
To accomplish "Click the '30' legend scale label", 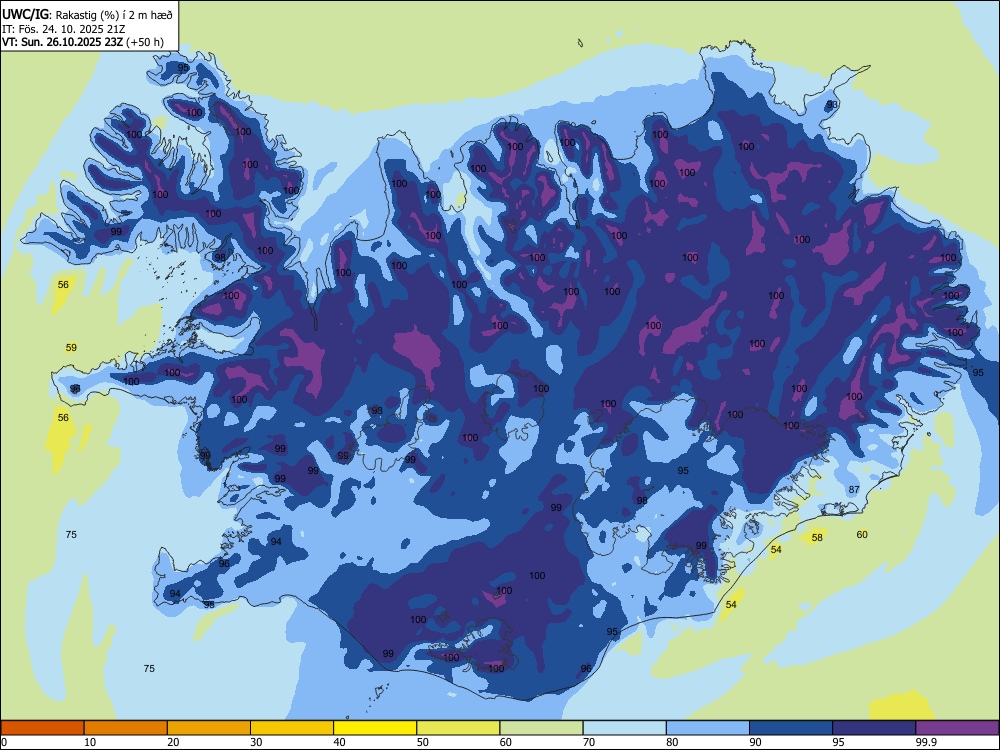I will tap(256, 742).
